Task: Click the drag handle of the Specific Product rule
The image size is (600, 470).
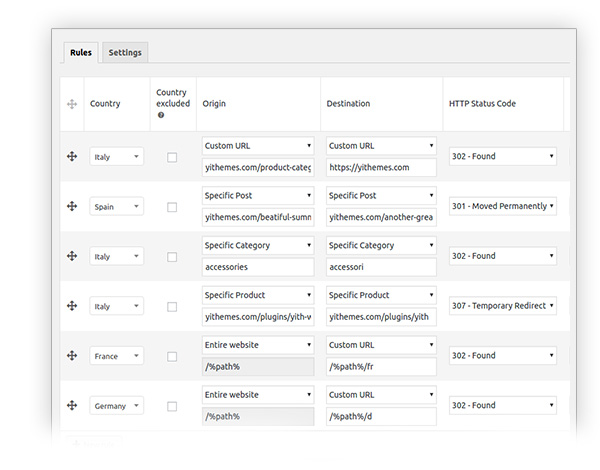Action: click(72, 306)
